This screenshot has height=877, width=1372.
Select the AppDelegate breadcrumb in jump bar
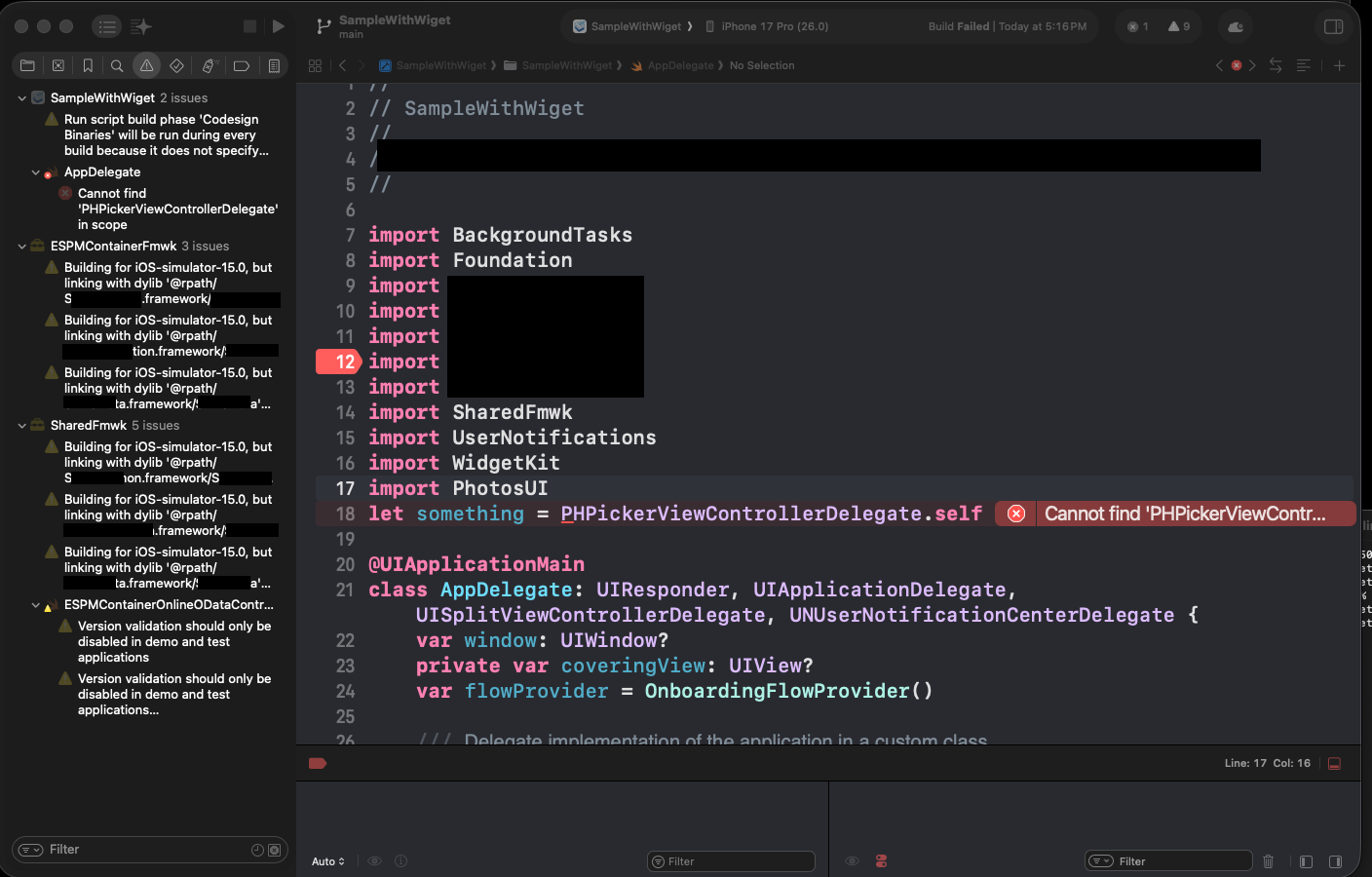pyautogui.click(x=680, y=65)
